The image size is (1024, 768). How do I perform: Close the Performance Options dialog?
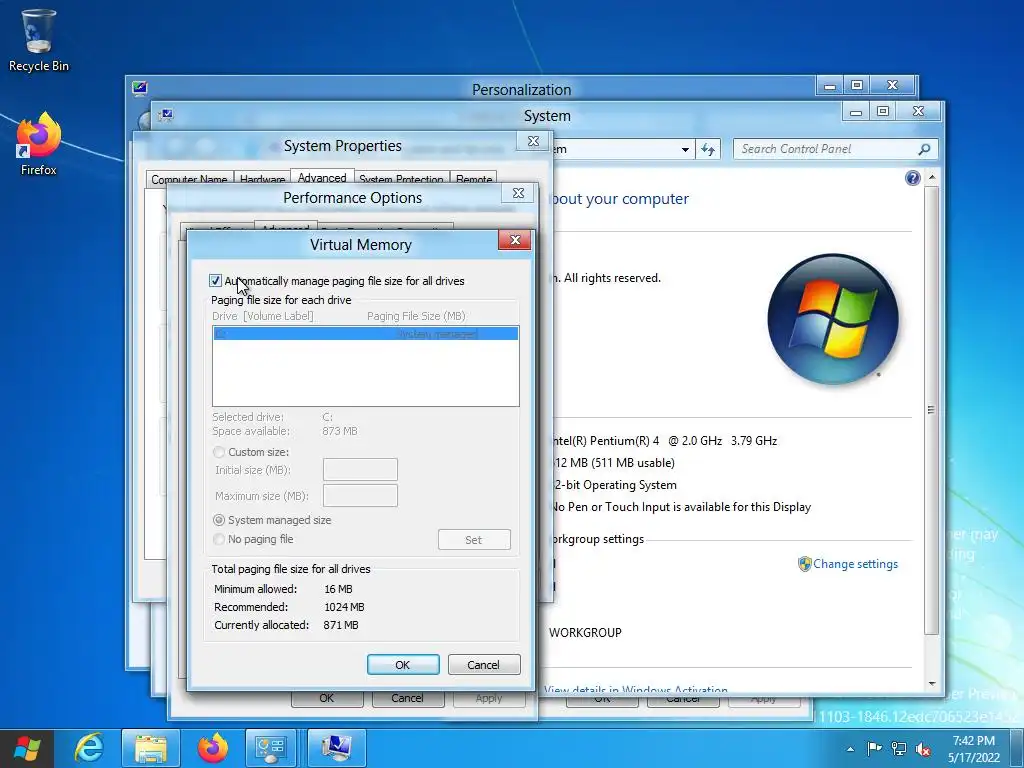pyautogui.click(x=518, y=193)
